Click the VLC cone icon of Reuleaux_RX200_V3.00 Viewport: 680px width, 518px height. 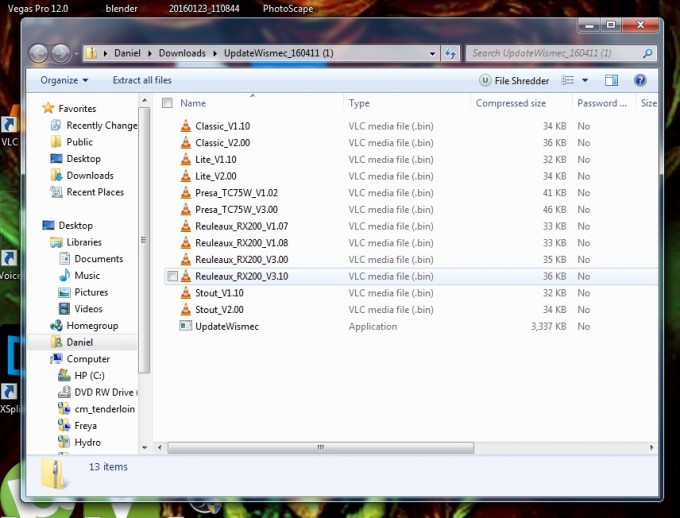tap(186, 259)
